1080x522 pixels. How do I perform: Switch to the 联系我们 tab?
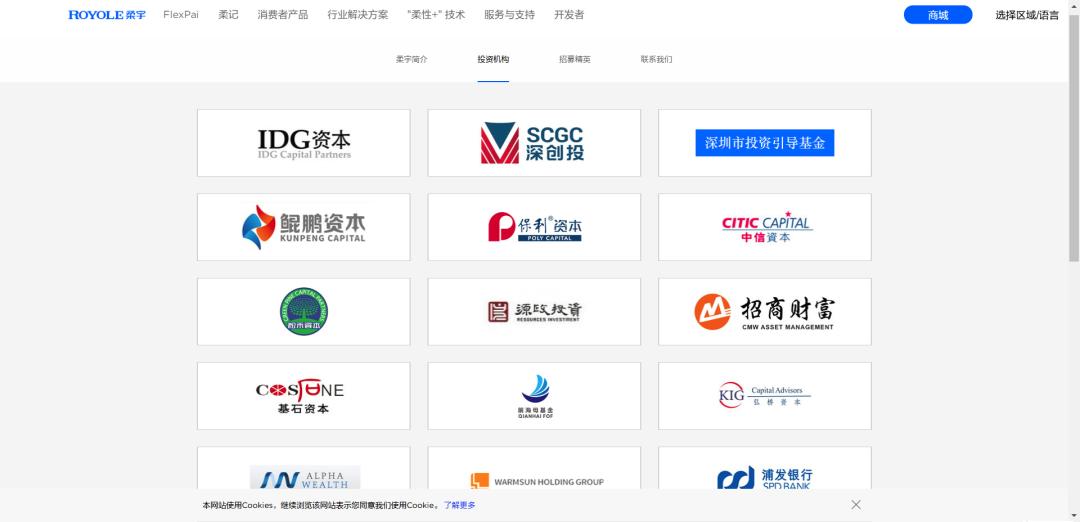click(x=656, y=59)
